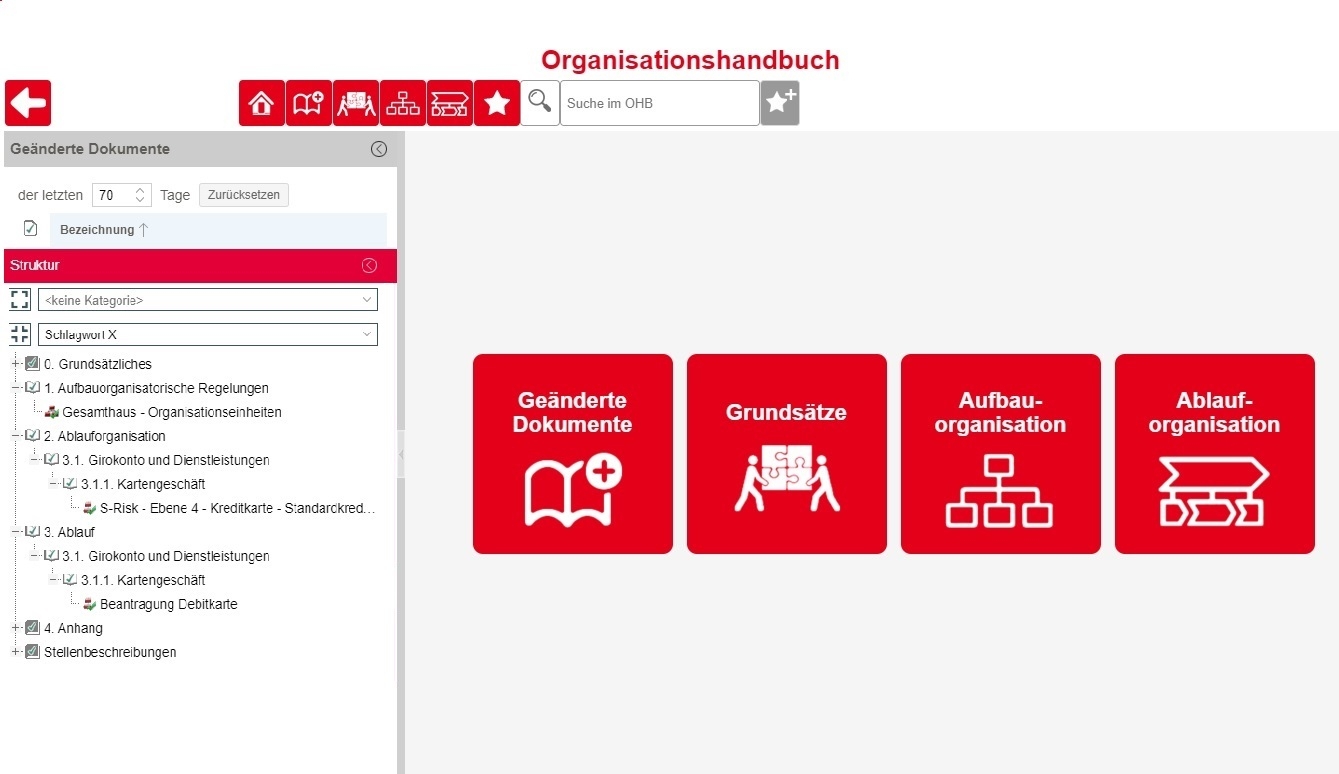Collapse all tree nodes icon beside Schlagwort dropdown

pos(20,334)
